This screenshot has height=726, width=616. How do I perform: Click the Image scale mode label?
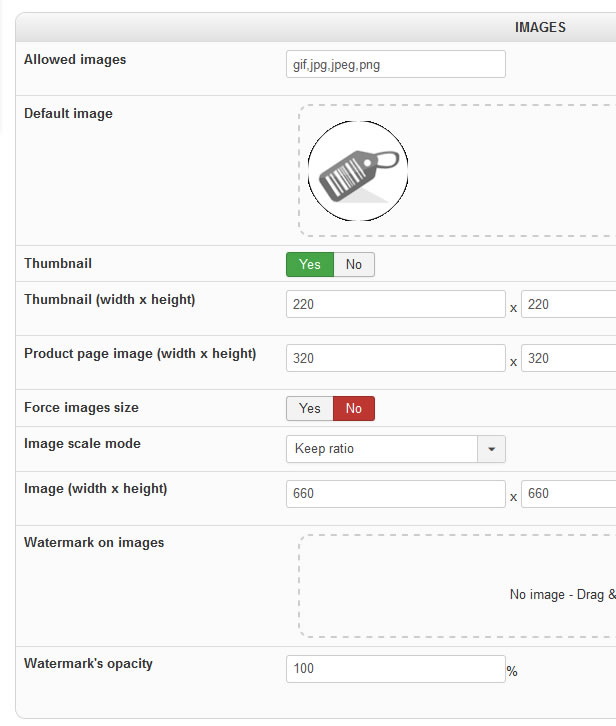[x=82, y=444]
